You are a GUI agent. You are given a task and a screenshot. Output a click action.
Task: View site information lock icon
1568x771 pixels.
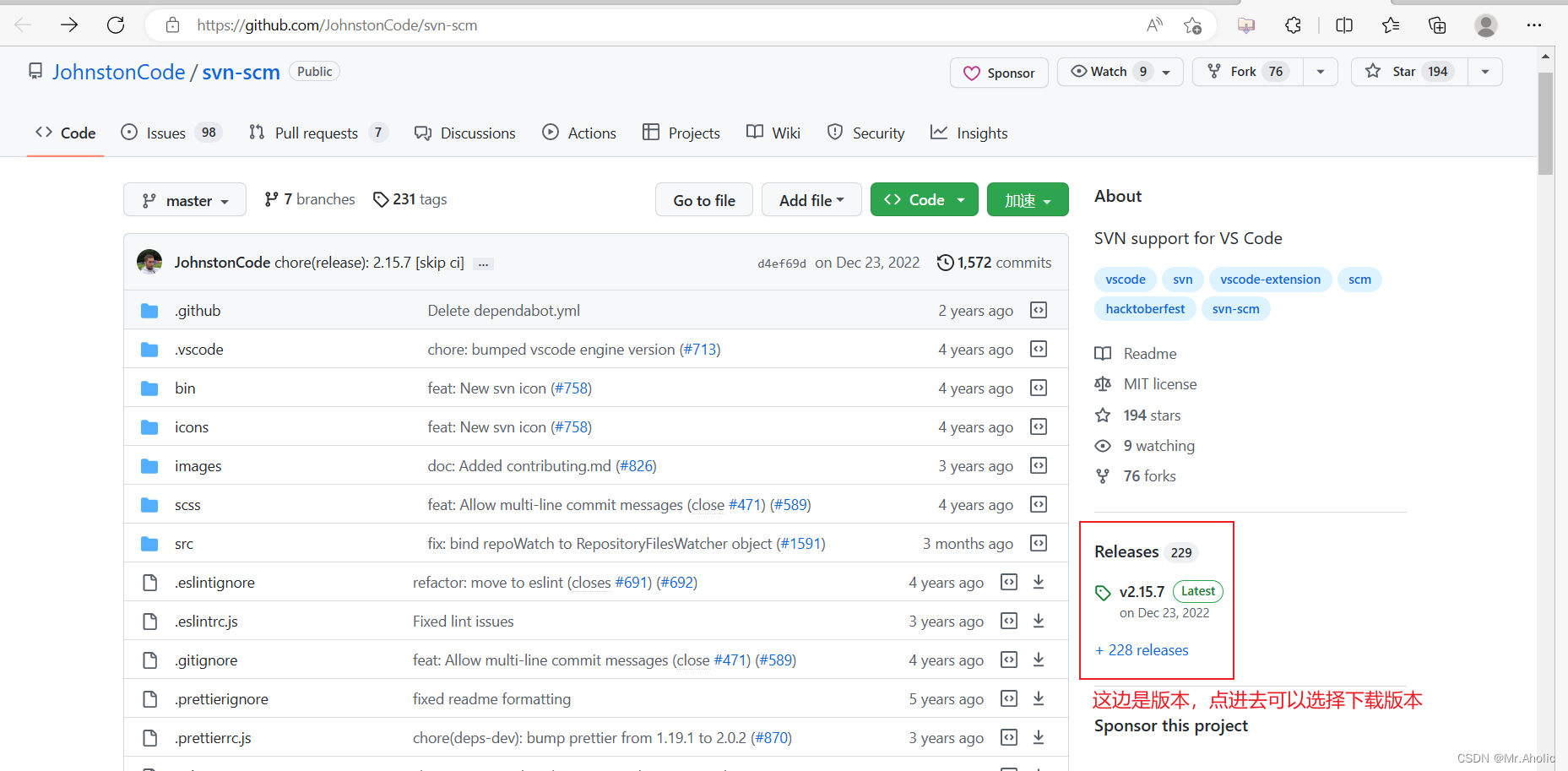pos(172,25)
